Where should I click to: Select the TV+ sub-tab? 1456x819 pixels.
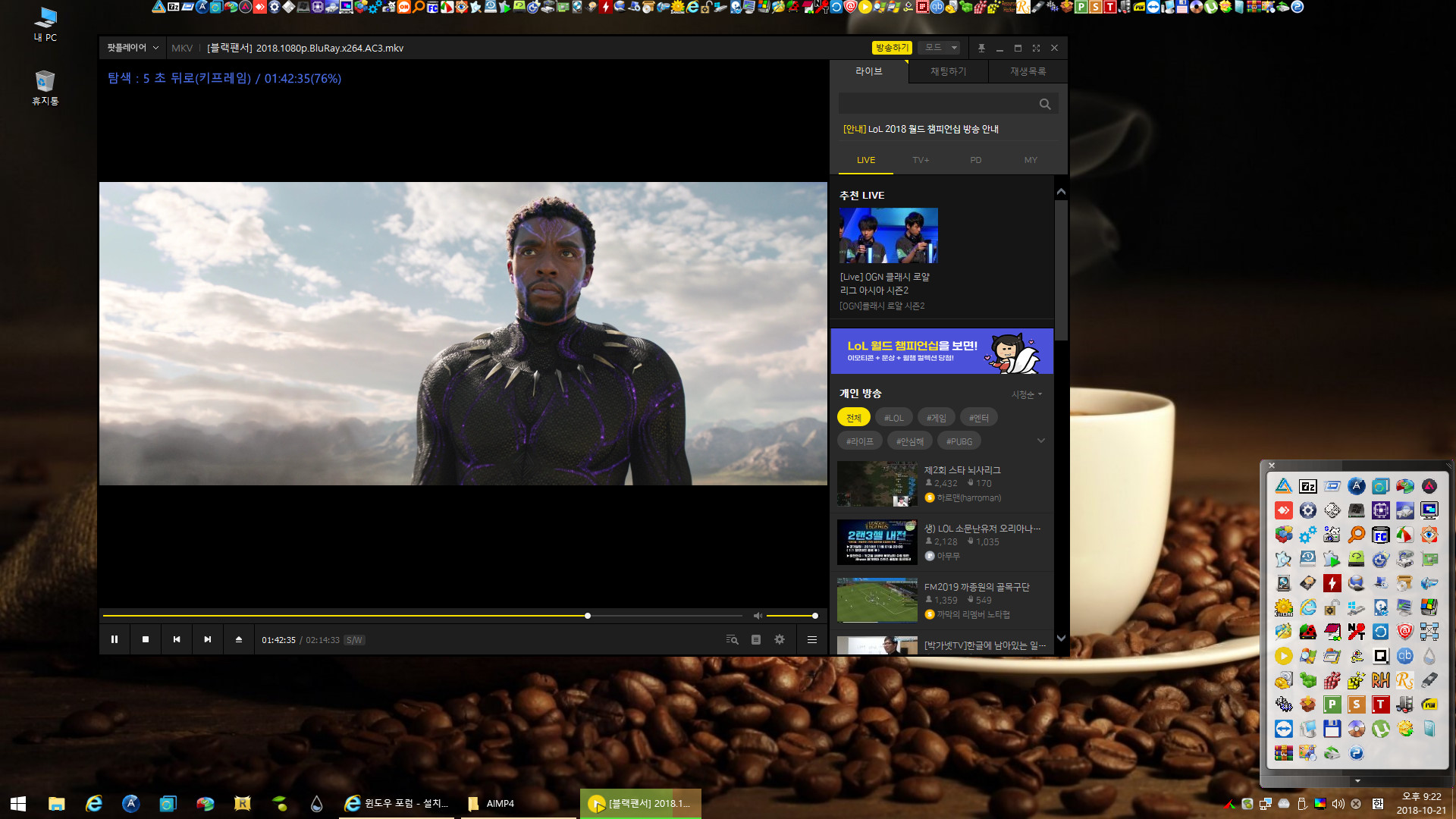pos(921,160)
